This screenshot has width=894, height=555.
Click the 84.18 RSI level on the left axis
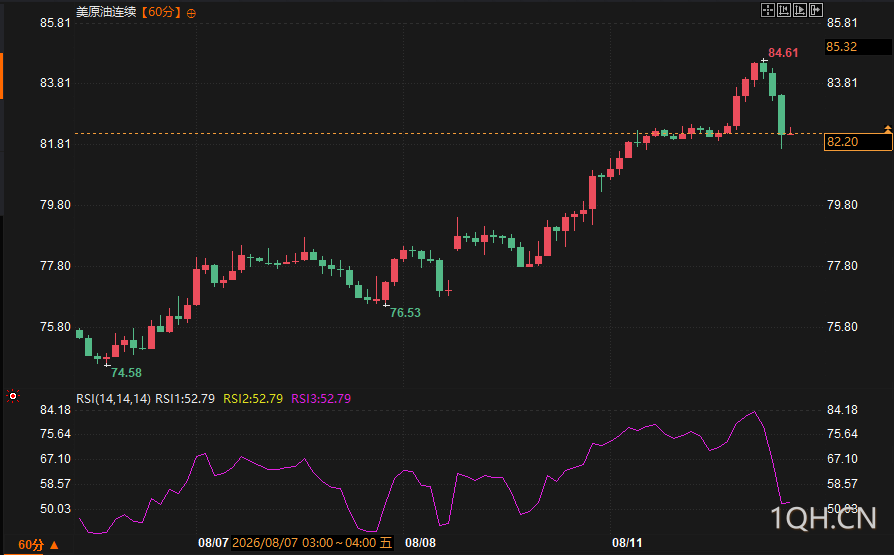(x=55, y=410)
